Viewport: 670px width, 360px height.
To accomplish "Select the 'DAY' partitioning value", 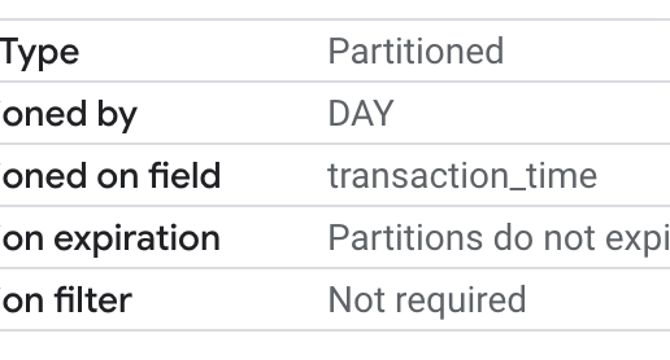I will tap(361, 114).
